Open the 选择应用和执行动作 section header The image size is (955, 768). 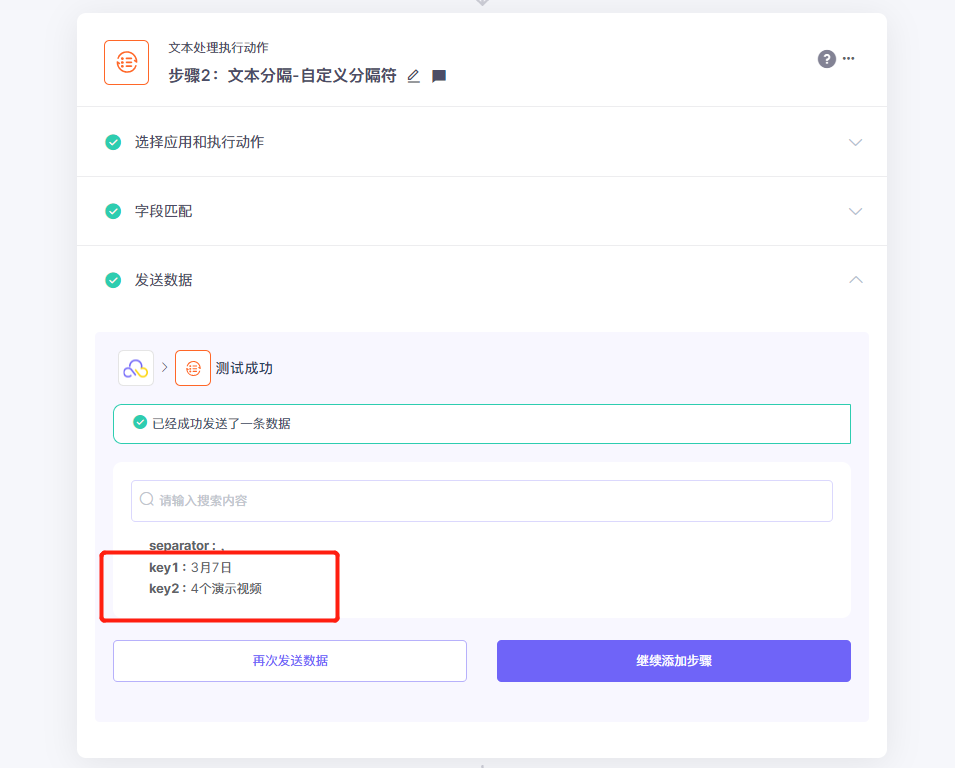click(x=482, y=142)
